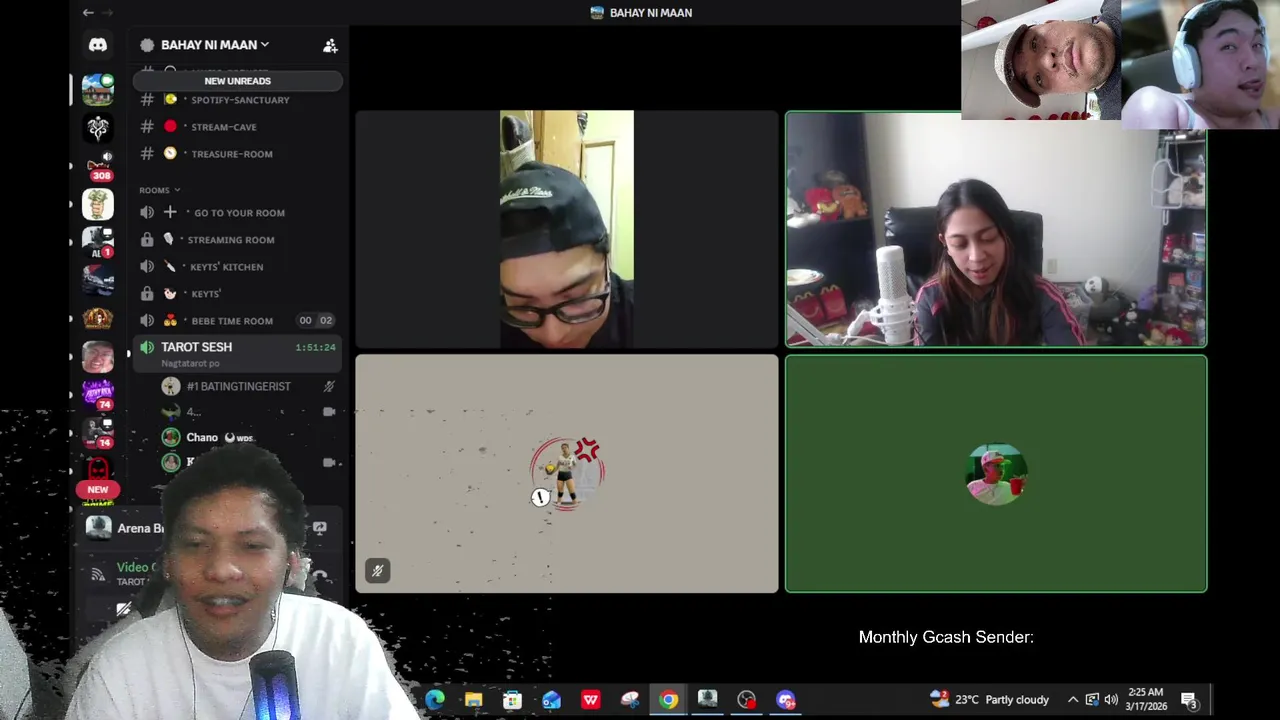Focus the green background avatar tile
The height and width of the screenshot is (720, 1280).
click(995, 474)
